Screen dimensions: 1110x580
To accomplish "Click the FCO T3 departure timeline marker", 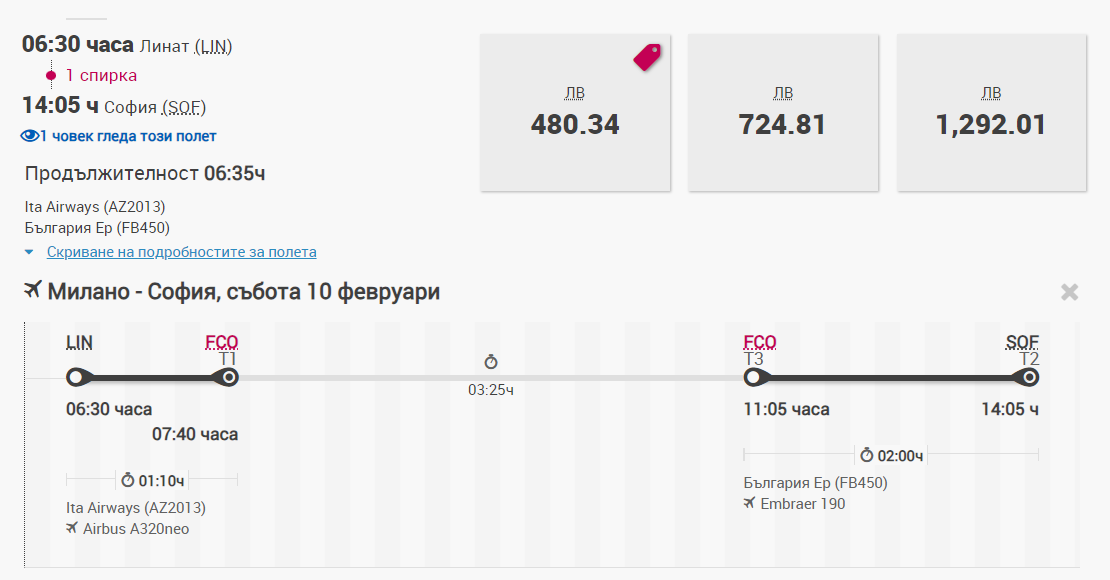I will tap(755, 378).
